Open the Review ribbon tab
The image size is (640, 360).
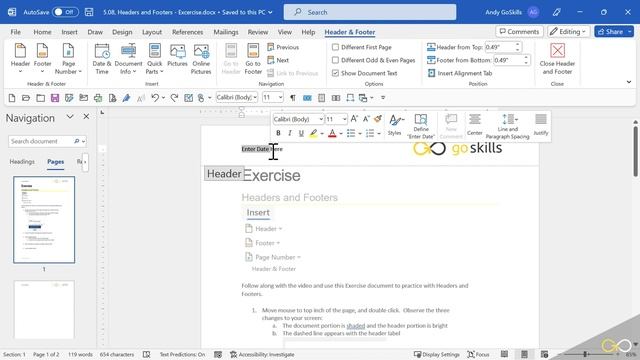pyautogui.click(x=258, y=32)
